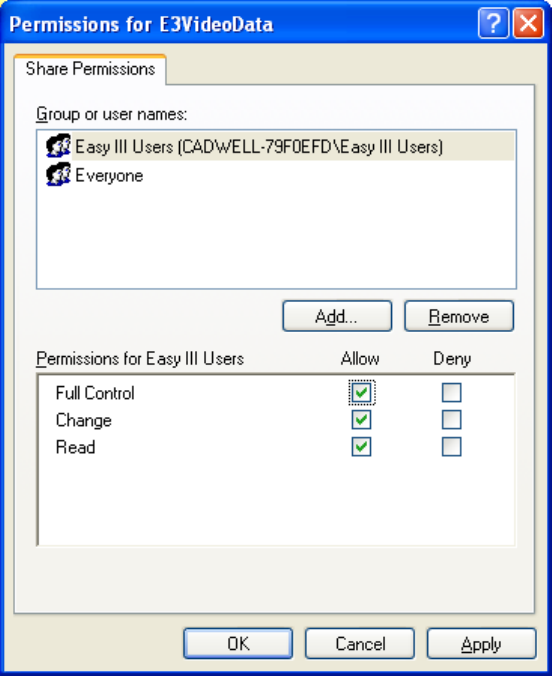Check the Read Deny box

point(452,447)
